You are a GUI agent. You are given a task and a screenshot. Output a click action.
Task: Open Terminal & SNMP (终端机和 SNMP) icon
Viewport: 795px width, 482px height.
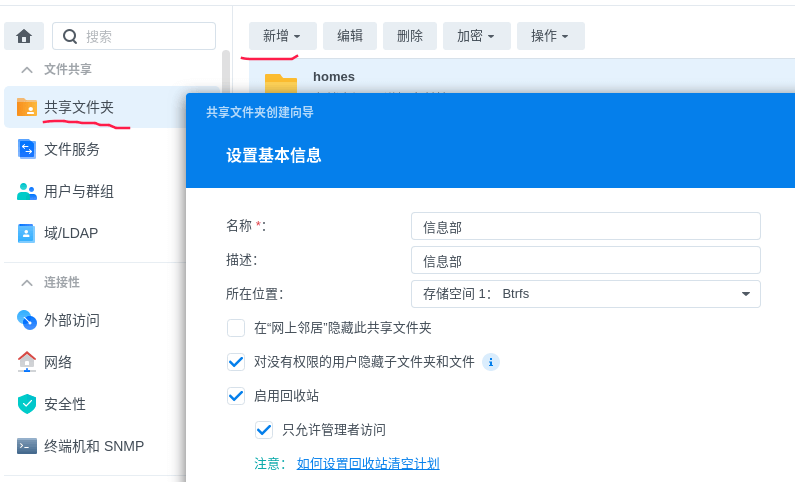pyautogui.click(x=27, y=446)
